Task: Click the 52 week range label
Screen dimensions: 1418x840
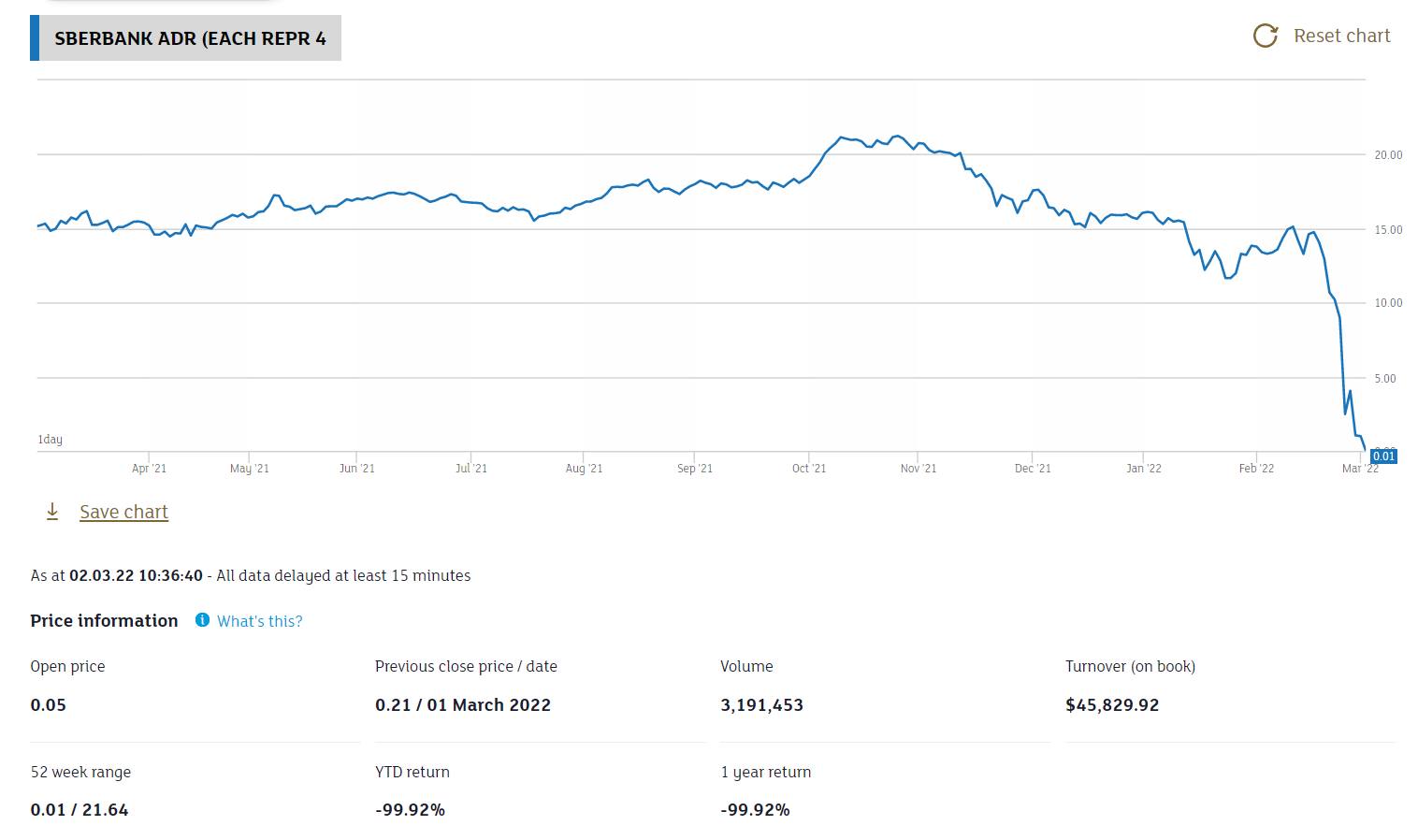Action: [80, 772]
